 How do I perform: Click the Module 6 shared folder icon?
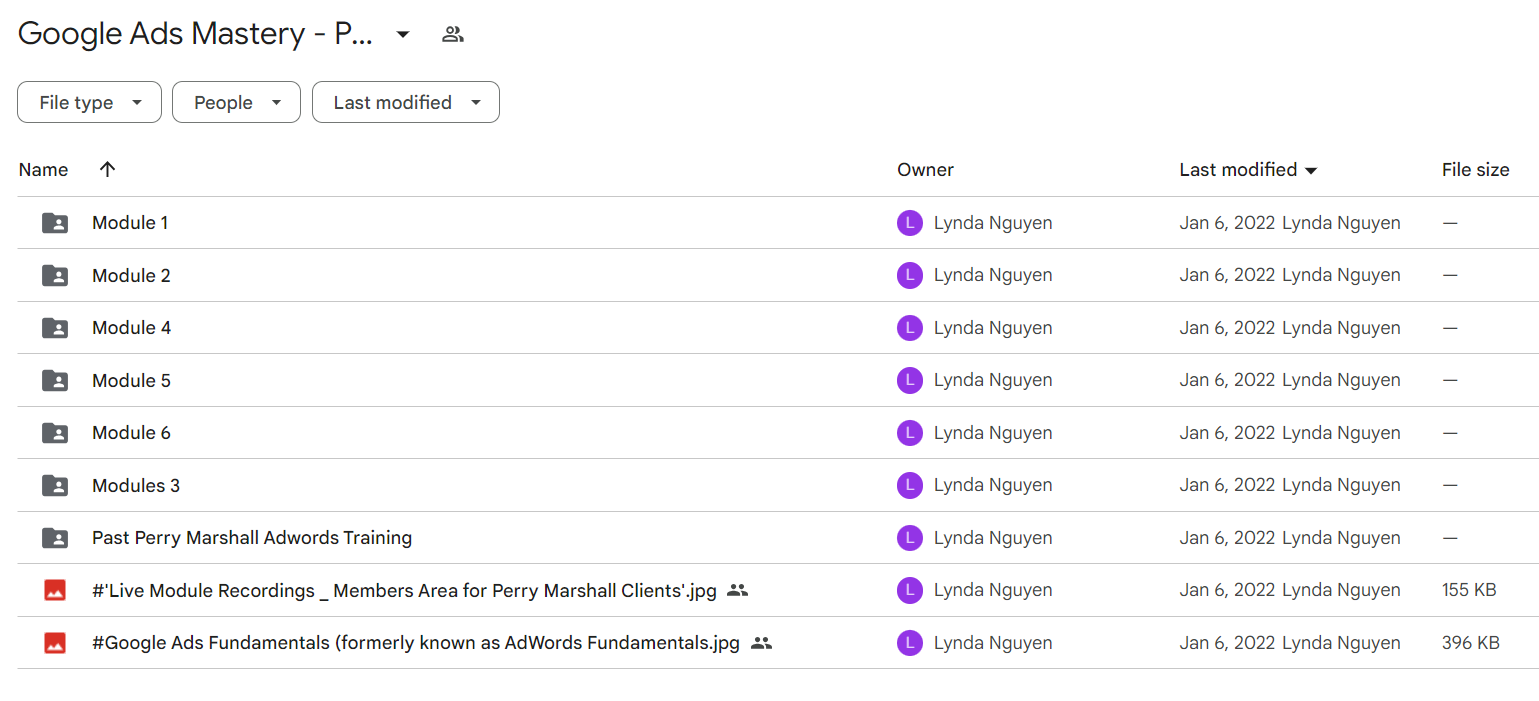click(x=55, y=433)
